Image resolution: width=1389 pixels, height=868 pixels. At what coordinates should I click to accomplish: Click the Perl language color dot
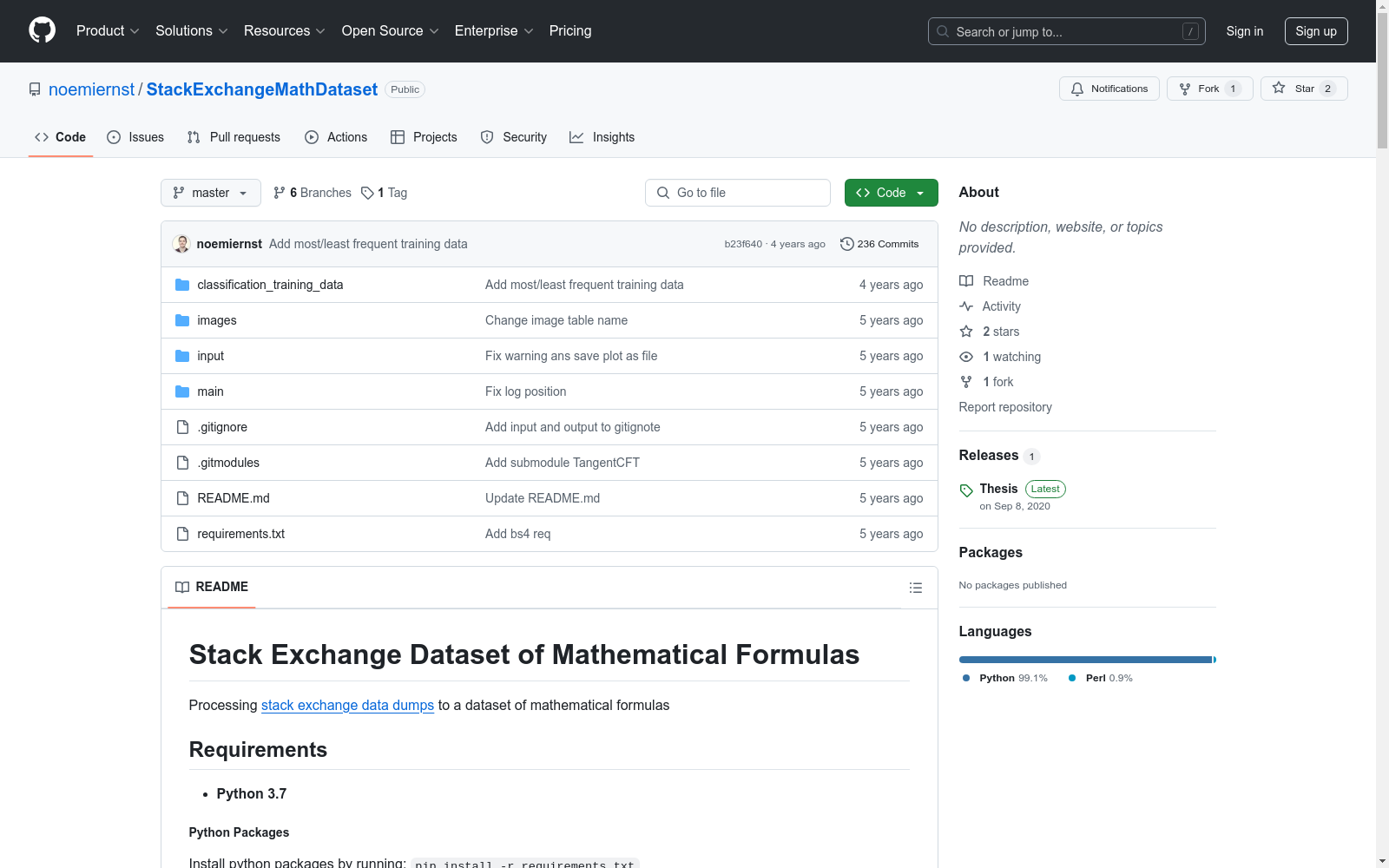click(1072, 678)
